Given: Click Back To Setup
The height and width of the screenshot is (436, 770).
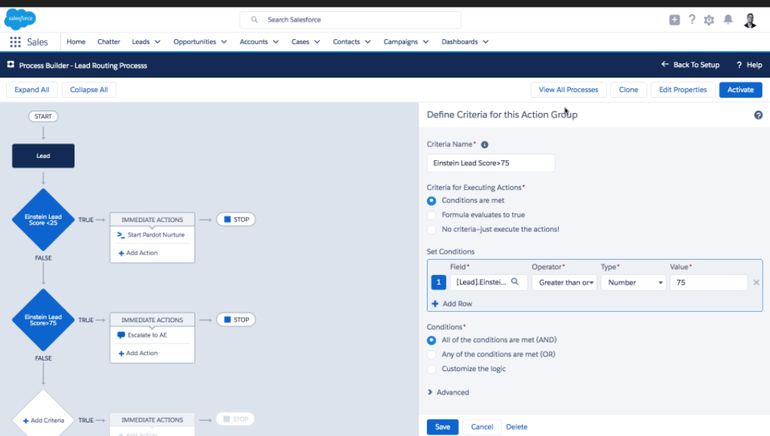Looking at the screenshot, I should (690, 65).
